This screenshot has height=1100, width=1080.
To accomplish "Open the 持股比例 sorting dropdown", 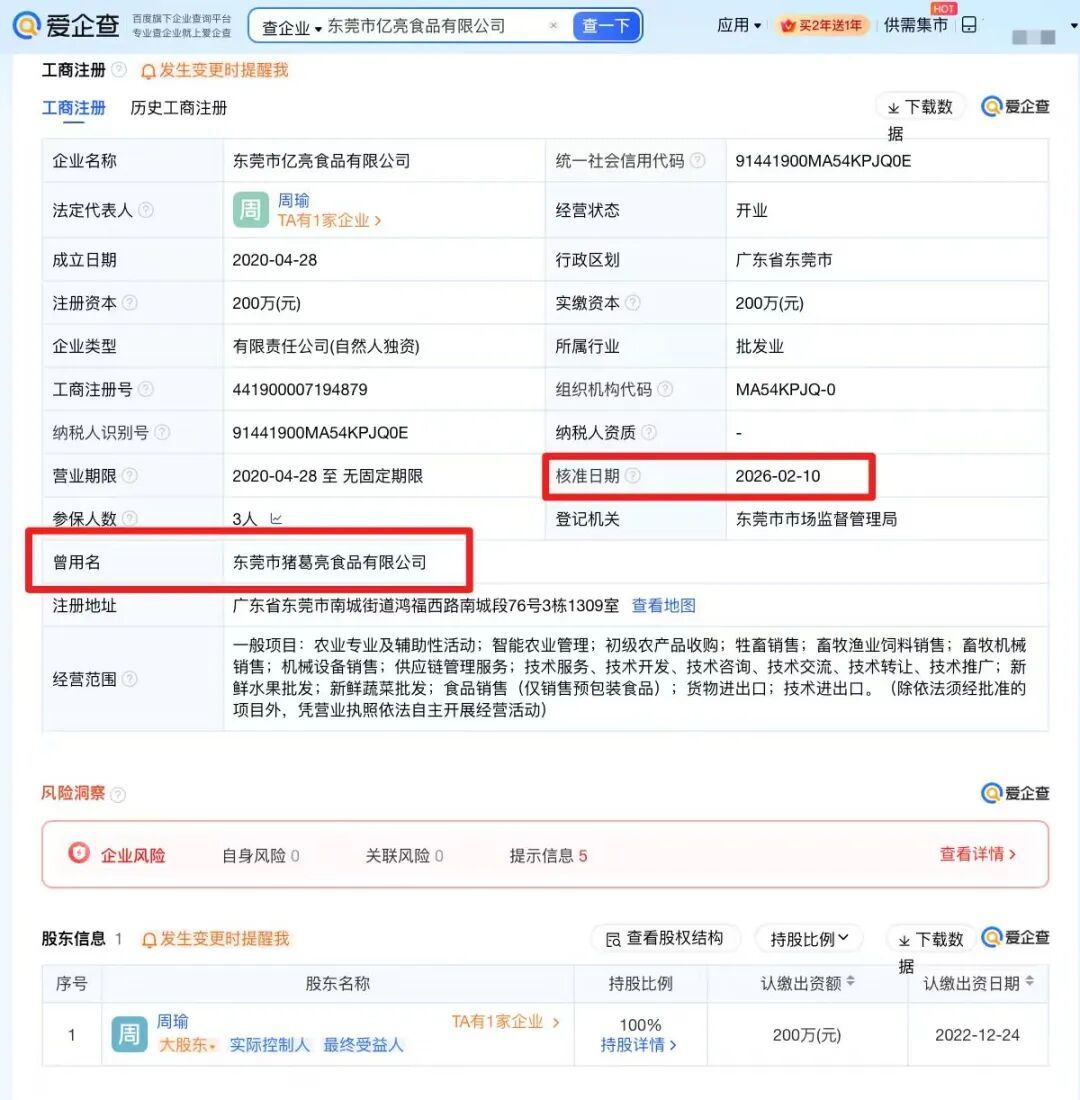I will point(809,938).
